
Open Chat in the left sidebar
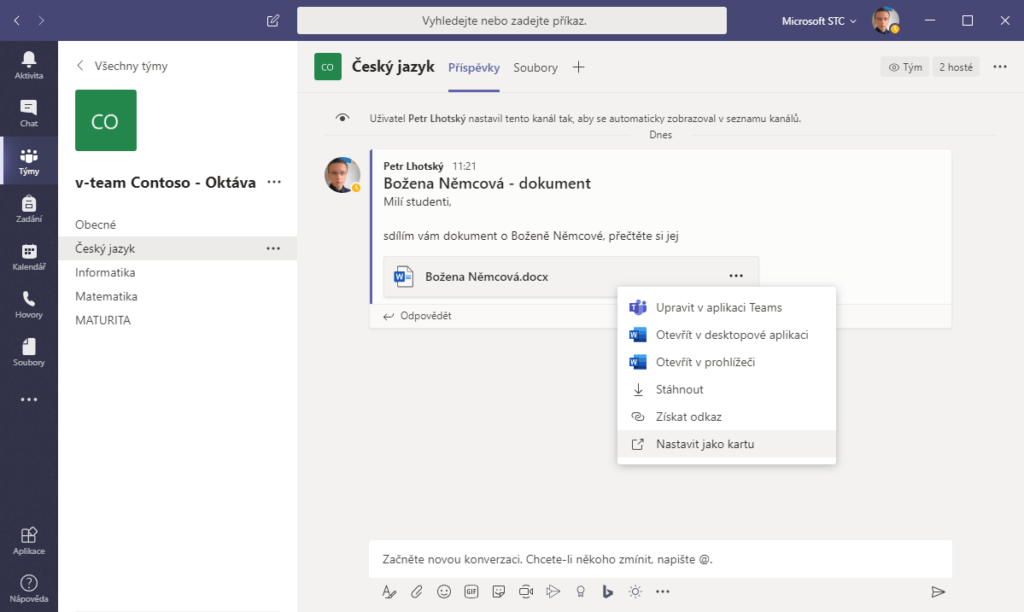pos(29,112)
